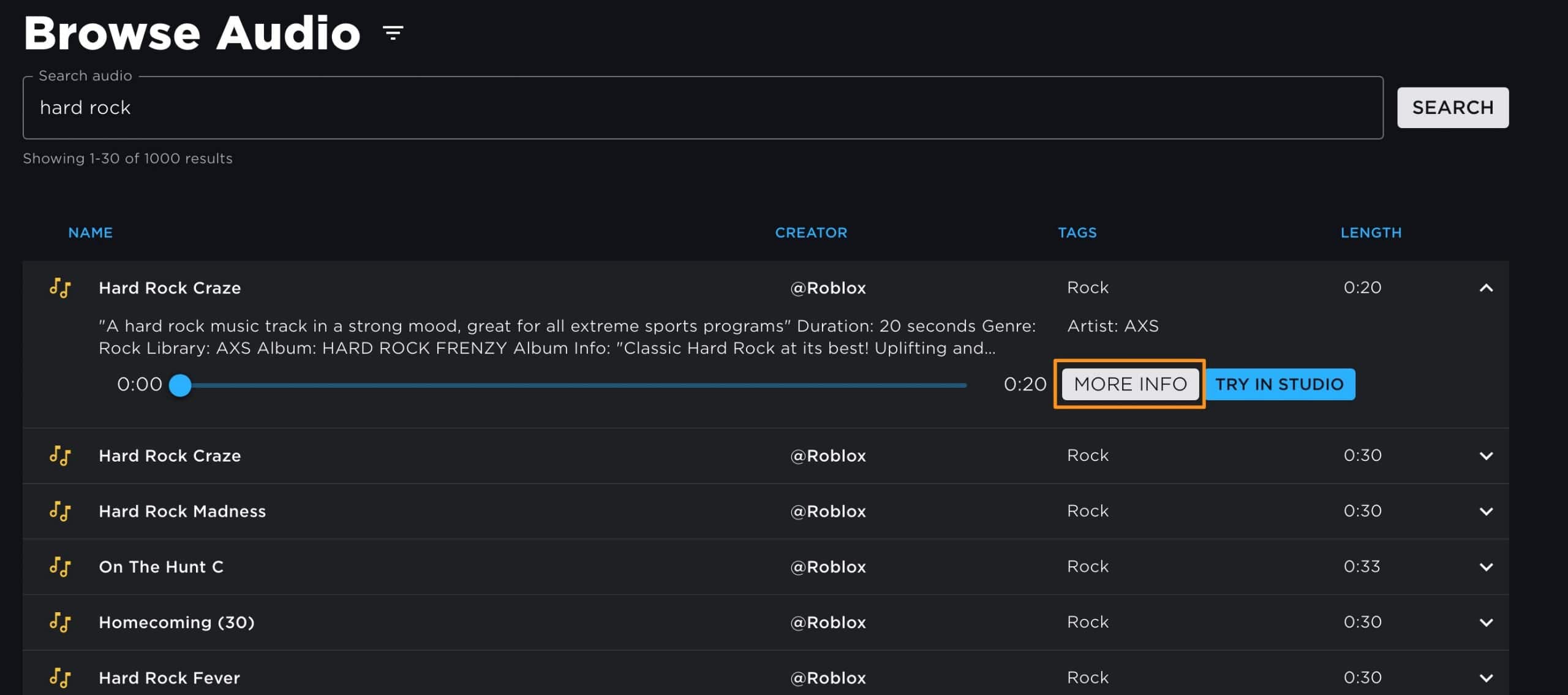This screenshot has width=1568, height=695.
Task: Expand the Hard Rock Fever row
Action: click(1486, 678)
